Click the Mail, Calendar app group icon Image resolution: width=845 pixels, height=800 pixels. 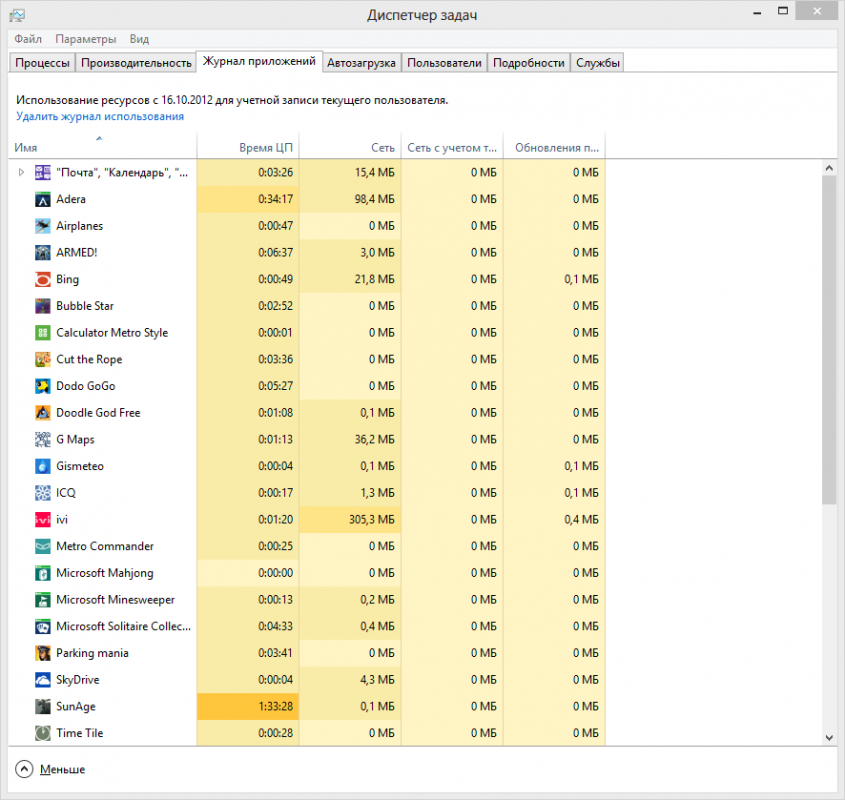tap(43, 173)
